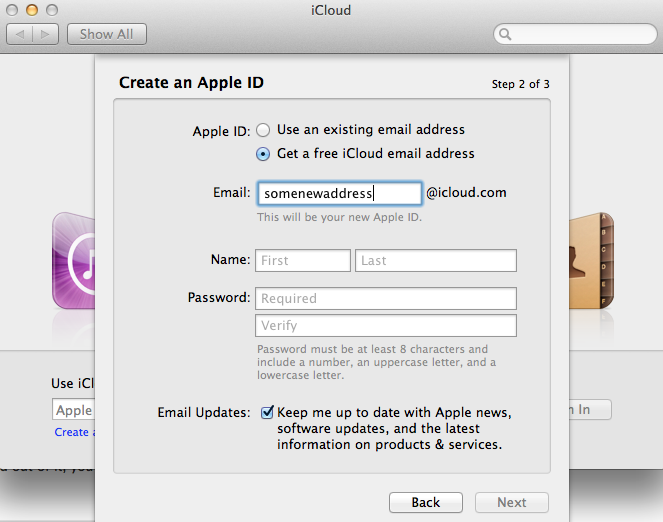Click the toolbar search field
The width and height of the screenshot is (663, 522).
coord(575,34)
